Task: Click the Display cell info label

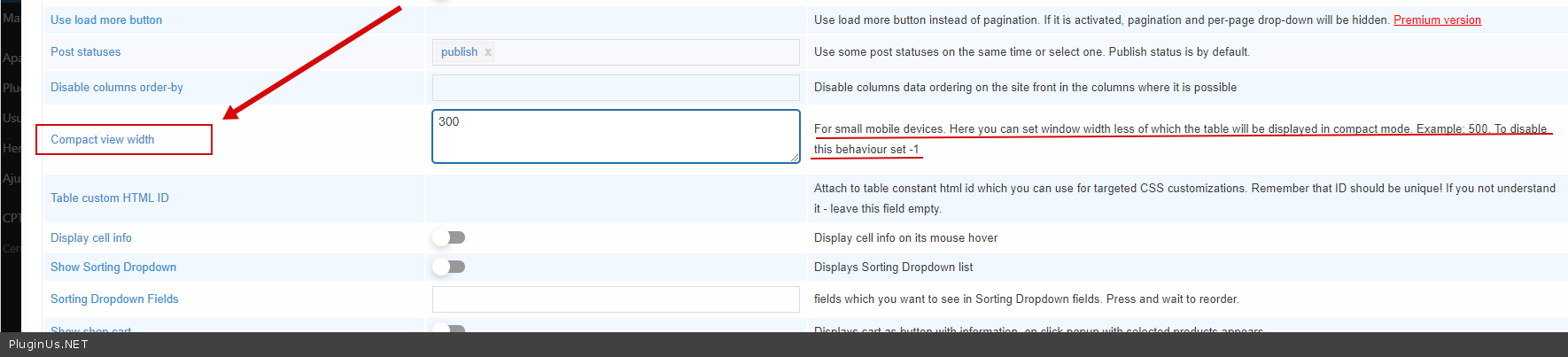Action: (91, 238)
